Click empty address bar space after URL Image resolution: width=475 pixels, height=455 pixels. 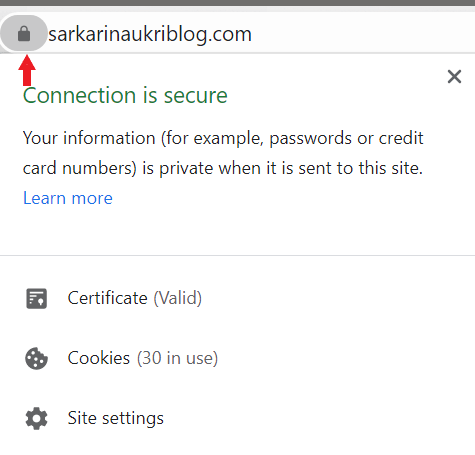pyautogui.click(x=363, y=33)
